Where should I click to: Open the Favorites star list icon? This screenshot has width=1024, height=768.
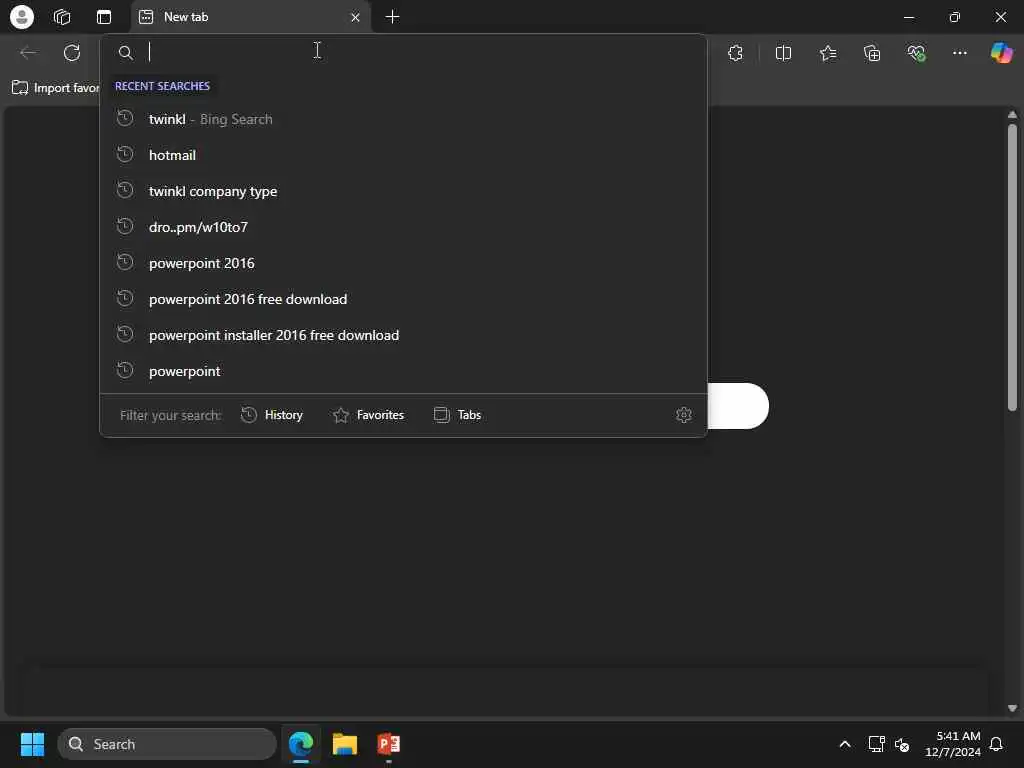click(827, 53)
